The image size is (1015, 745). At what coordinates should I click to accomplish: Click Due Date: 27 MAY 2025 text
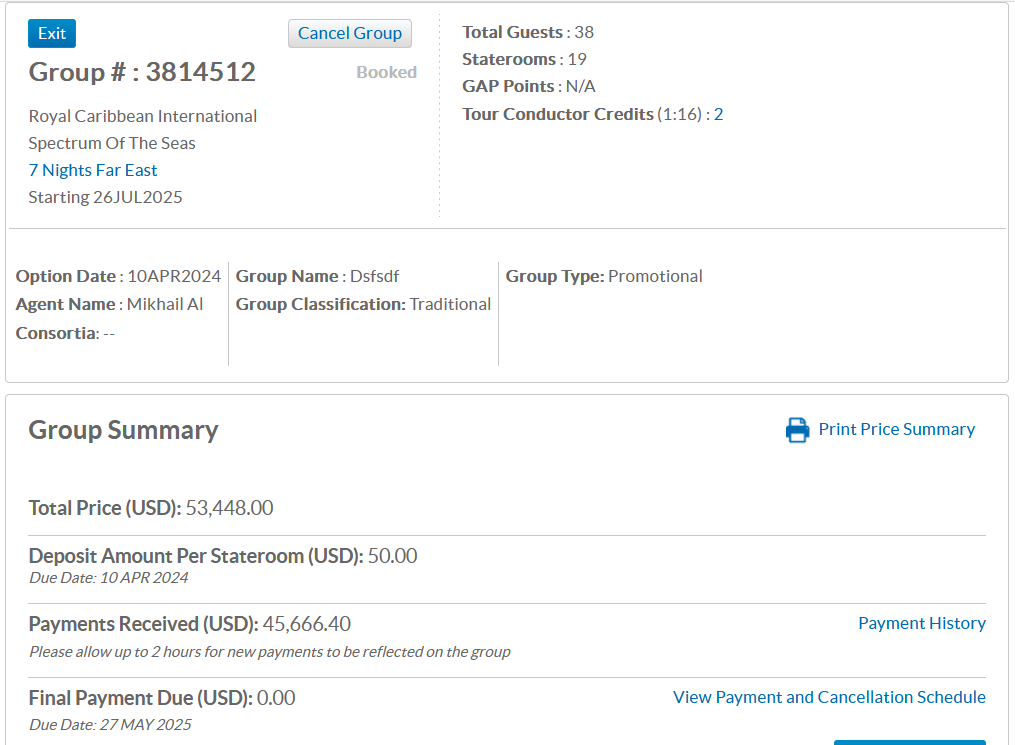[x=110, y=725]
